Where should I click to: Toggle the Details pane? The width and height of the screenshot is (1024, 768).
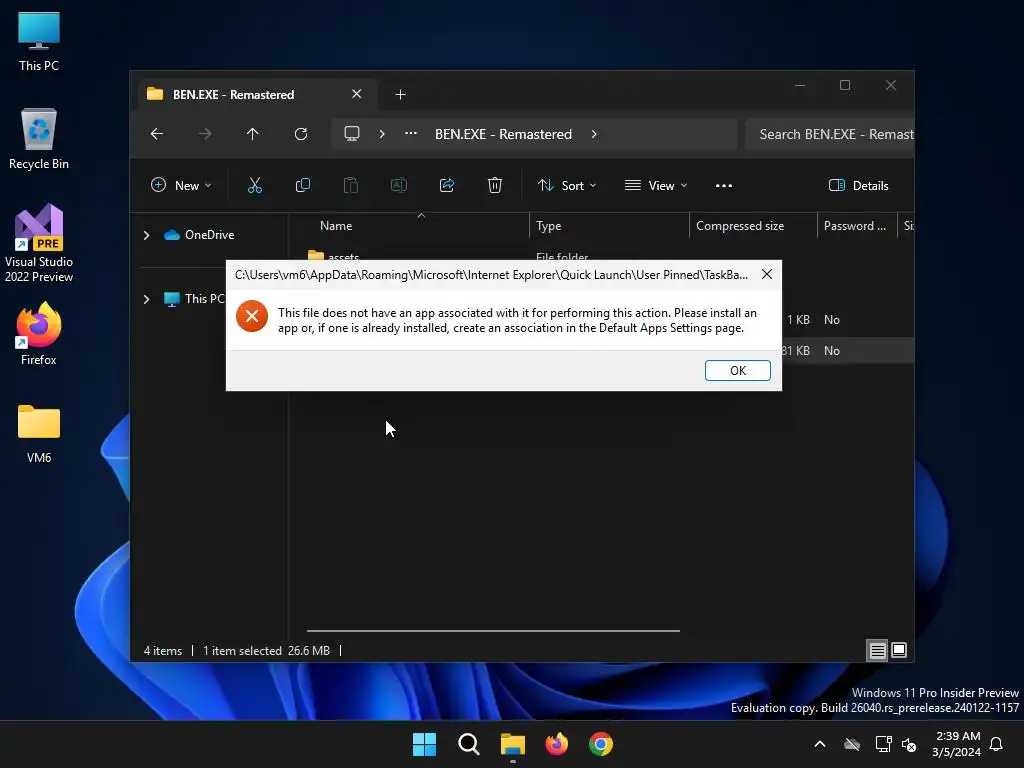pos(858,185)
